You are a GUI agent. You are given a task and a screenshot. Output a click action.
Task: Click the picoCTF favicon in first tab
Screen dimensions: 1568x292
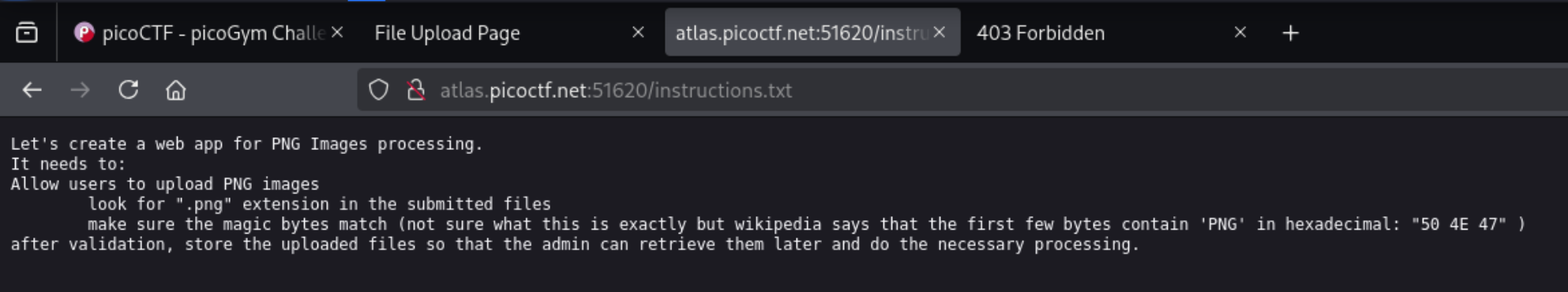[x=84, y=32]
